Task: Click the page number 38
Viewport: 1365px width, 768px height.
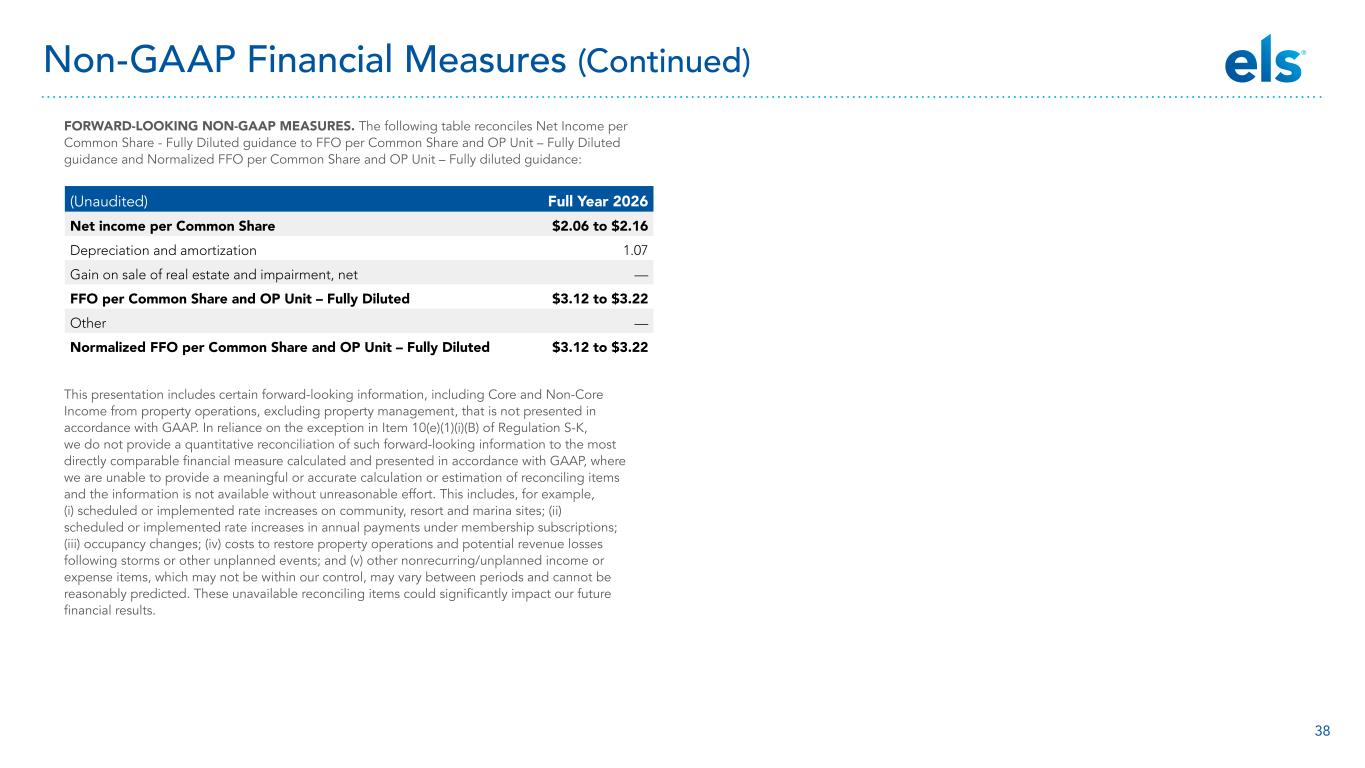Action: [x=1322, y=731]
